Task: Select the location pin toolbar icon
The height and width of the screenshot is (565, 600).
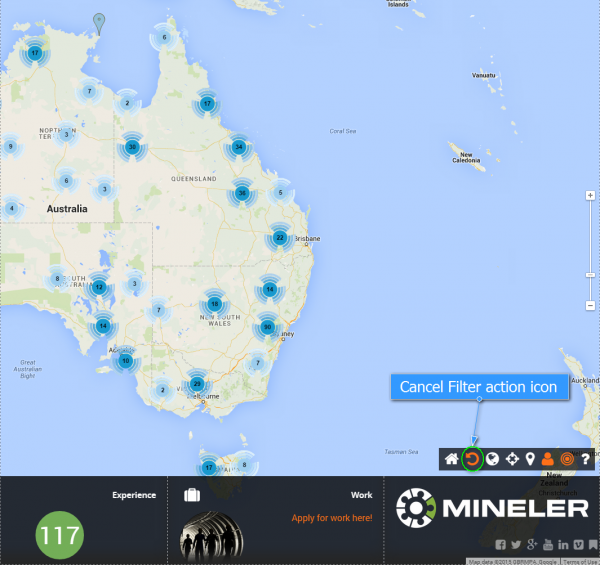Action: (x=529, y=459)
